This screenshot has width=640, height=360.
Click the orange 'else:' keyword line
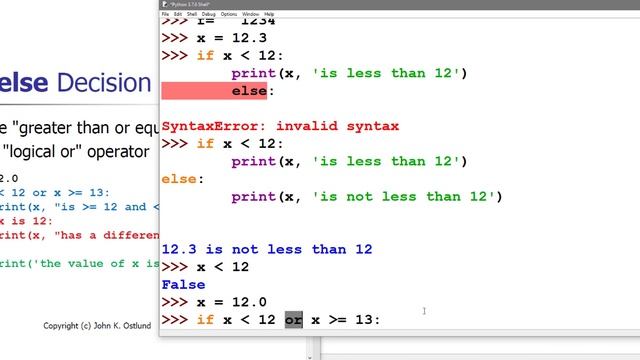(182, 179)
